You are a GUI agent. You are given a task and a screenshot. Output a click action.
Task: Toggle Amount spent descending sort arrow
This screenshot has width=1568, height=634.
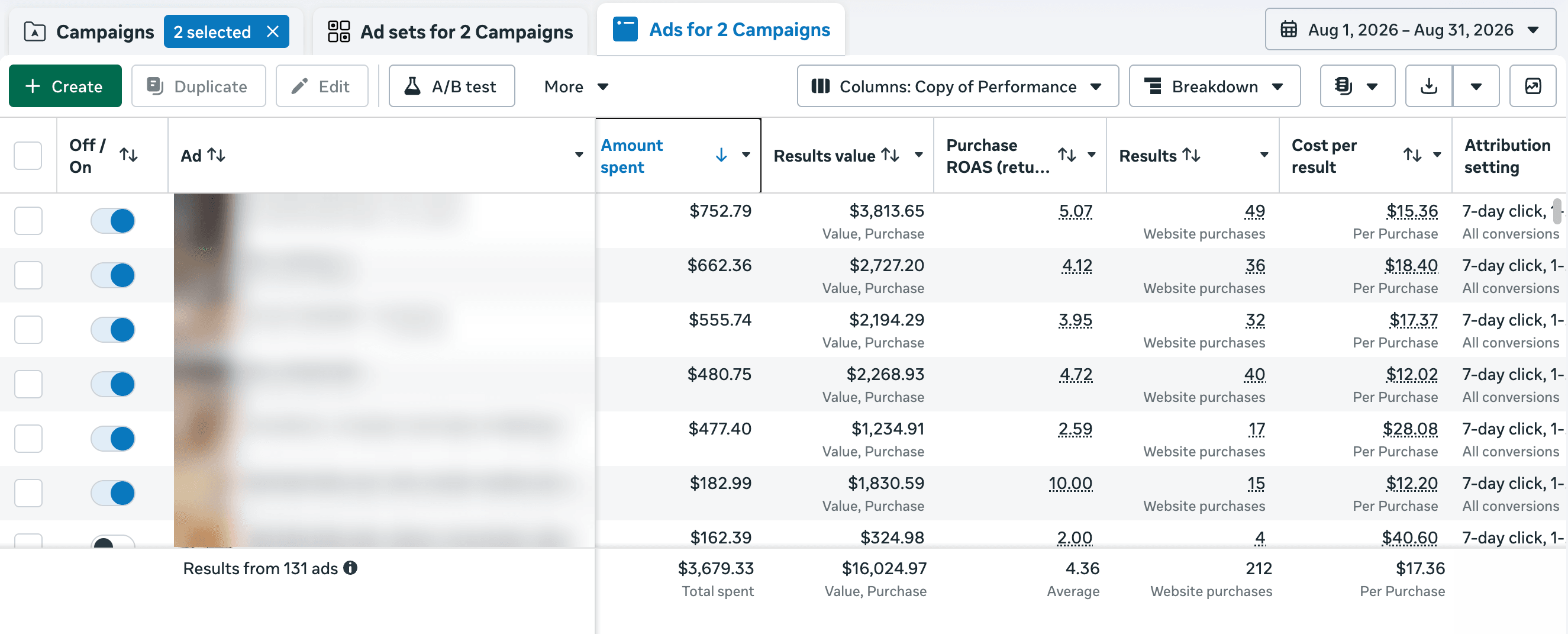coord(721,155)
